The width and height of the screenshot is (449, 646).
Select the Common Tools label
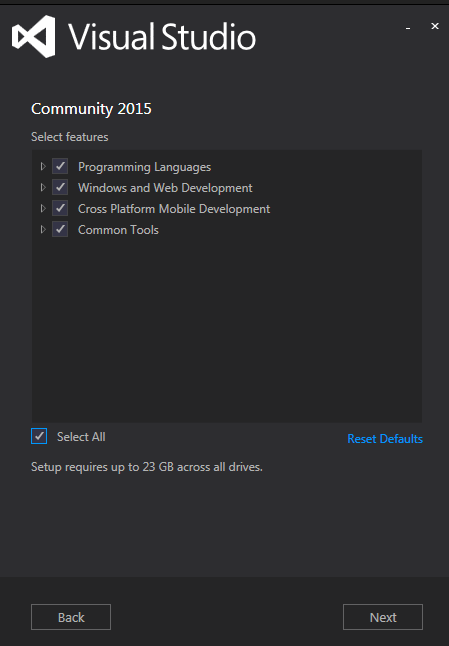(118, 230)
